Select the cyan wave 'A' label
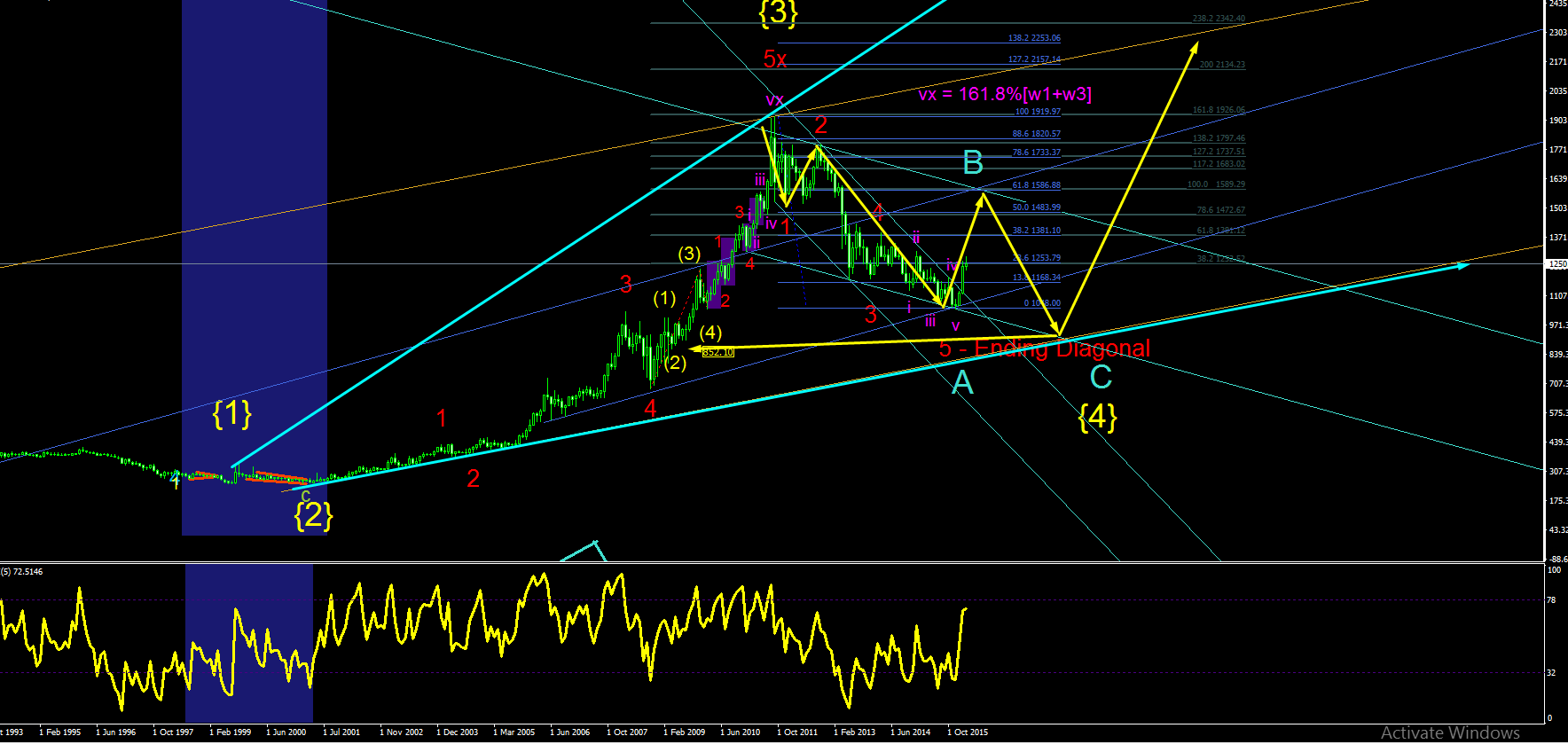Screen dimensions: 1568x744 [x=962, y=383]
